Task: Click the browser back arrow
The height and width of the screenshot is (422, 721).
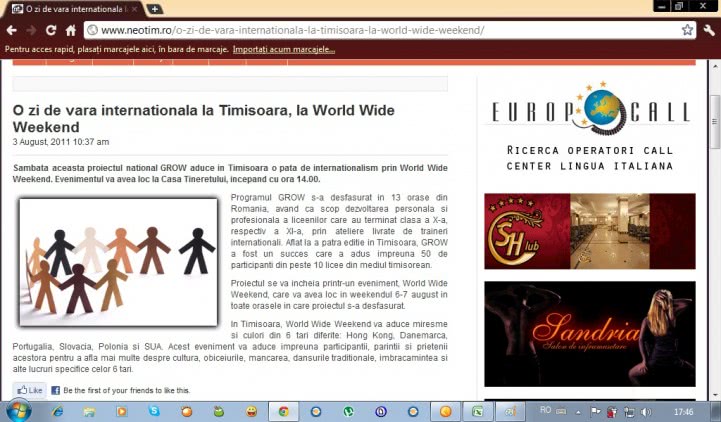Action: tap(12, 30)
